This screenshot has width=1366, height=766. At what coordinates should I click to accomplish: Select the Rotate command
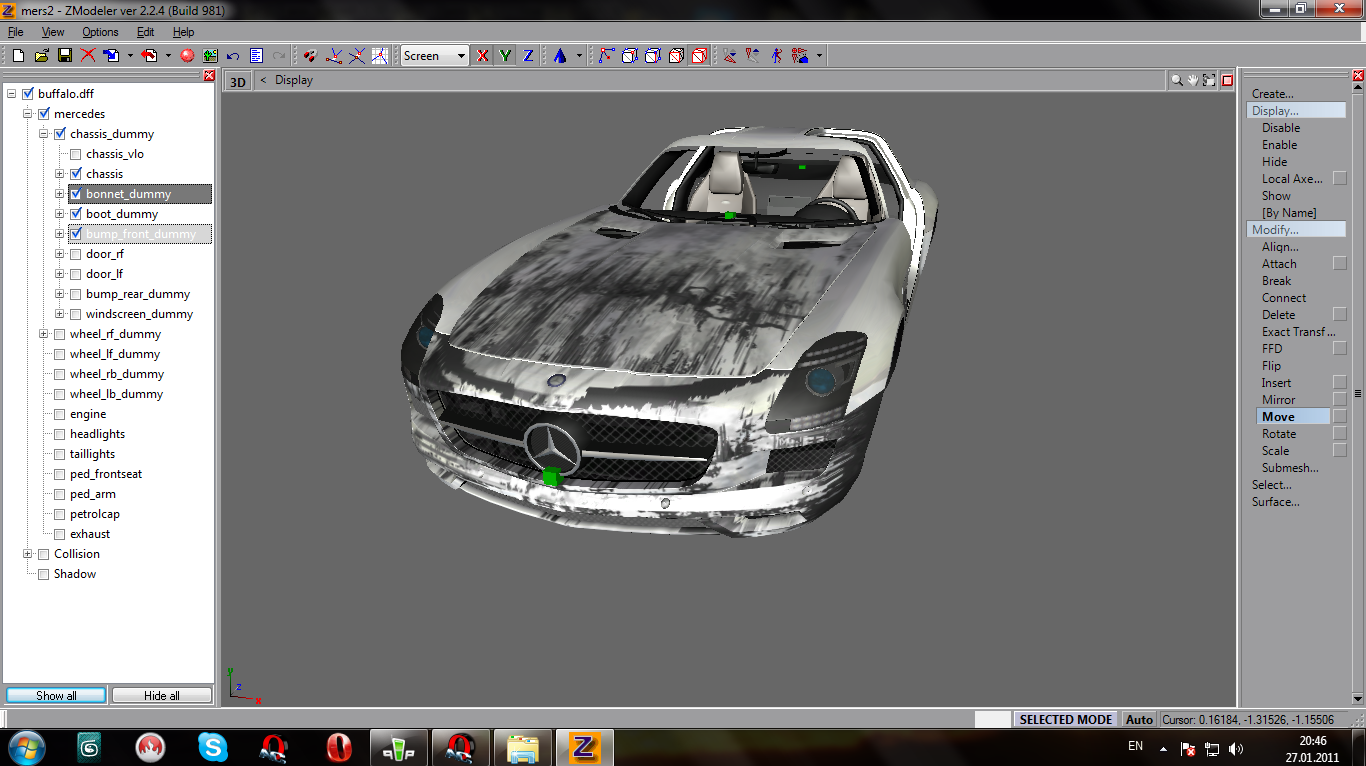[x=1279, y=434]
